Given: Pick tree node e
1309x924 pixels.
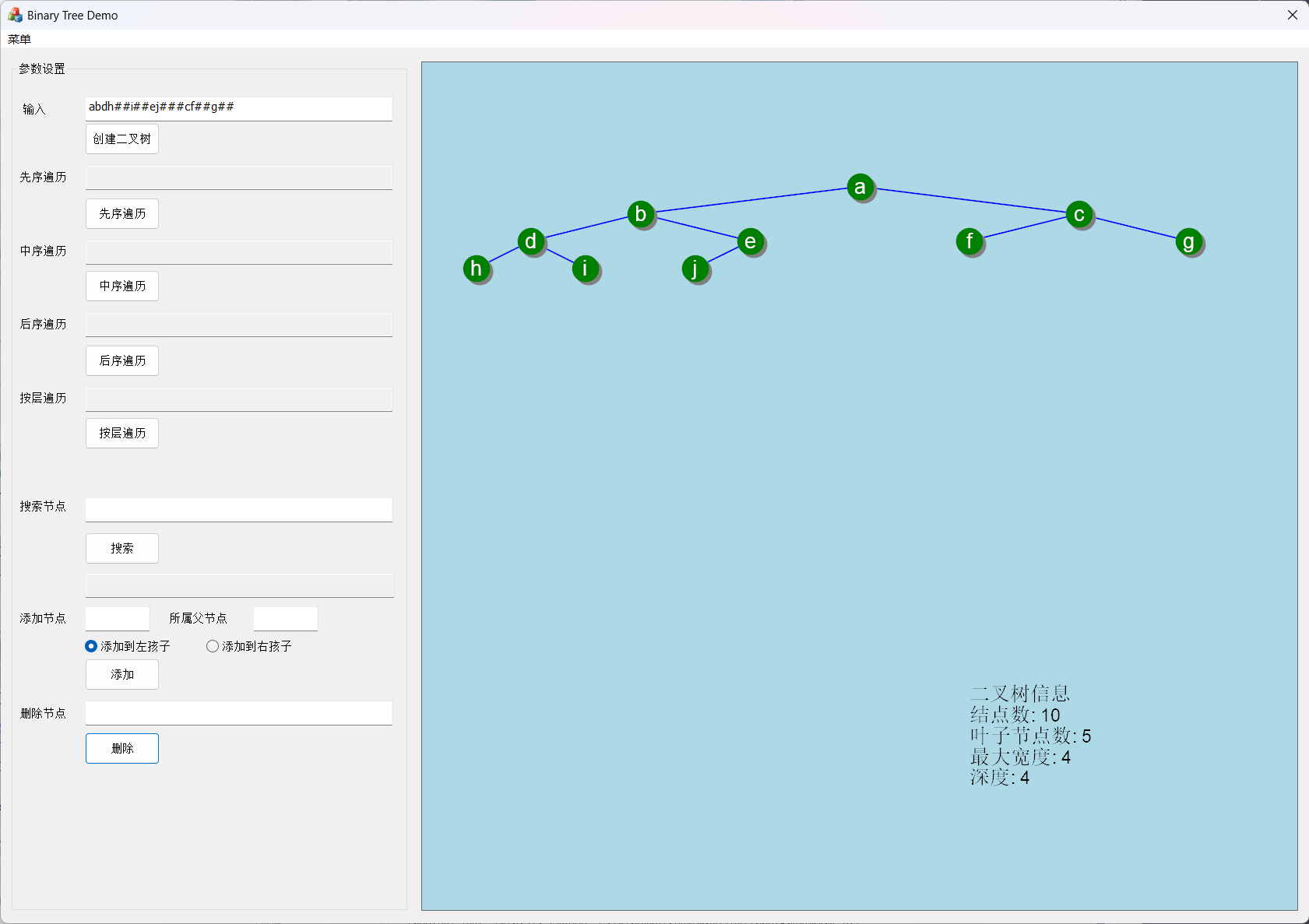Looking at the screenshot, I should (x=751, y=241).
